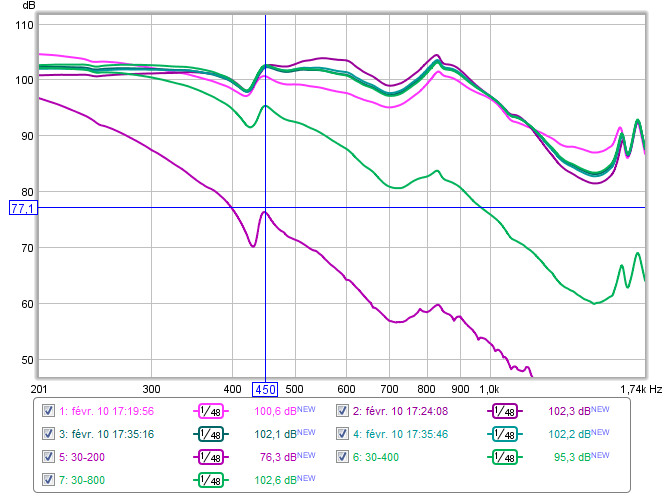Click the 1/48 smoothing icon for 30-200
The height and width of the screenshot is (494, 664).
tap(211, 456)
